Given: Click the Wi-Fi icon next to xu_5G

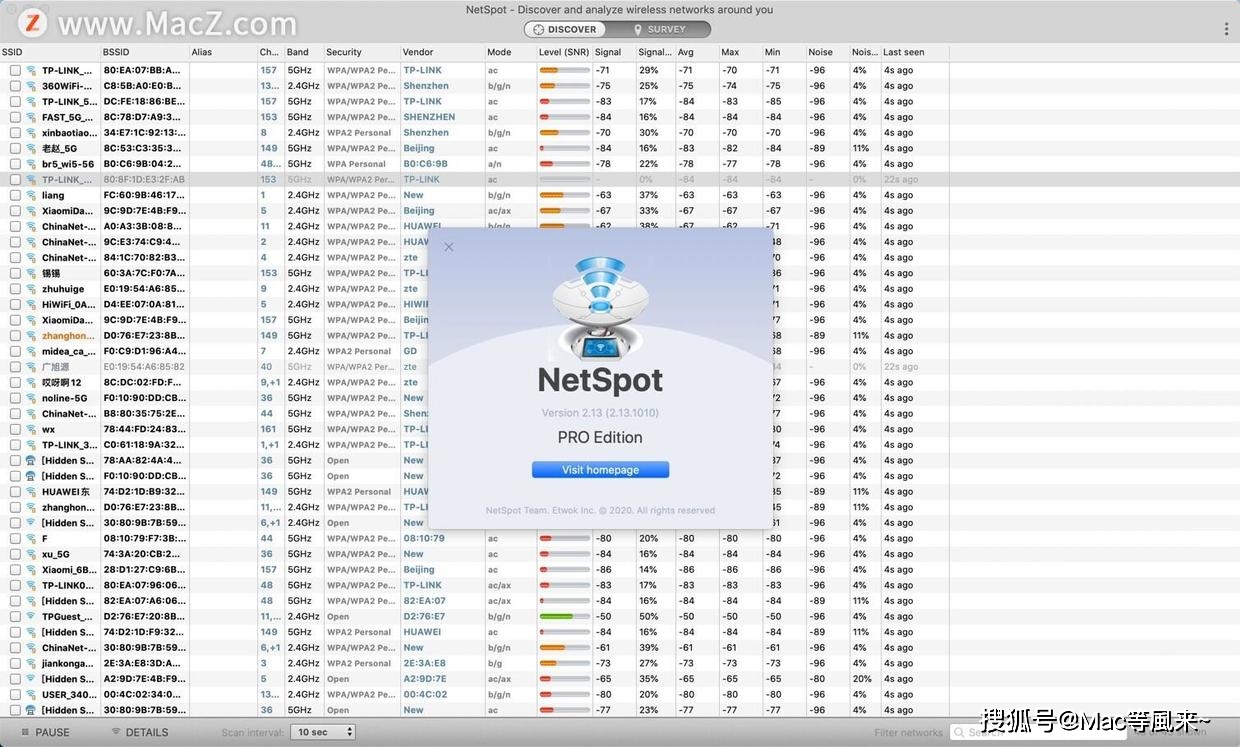Looking at the screenshot, I should [31, 554].
